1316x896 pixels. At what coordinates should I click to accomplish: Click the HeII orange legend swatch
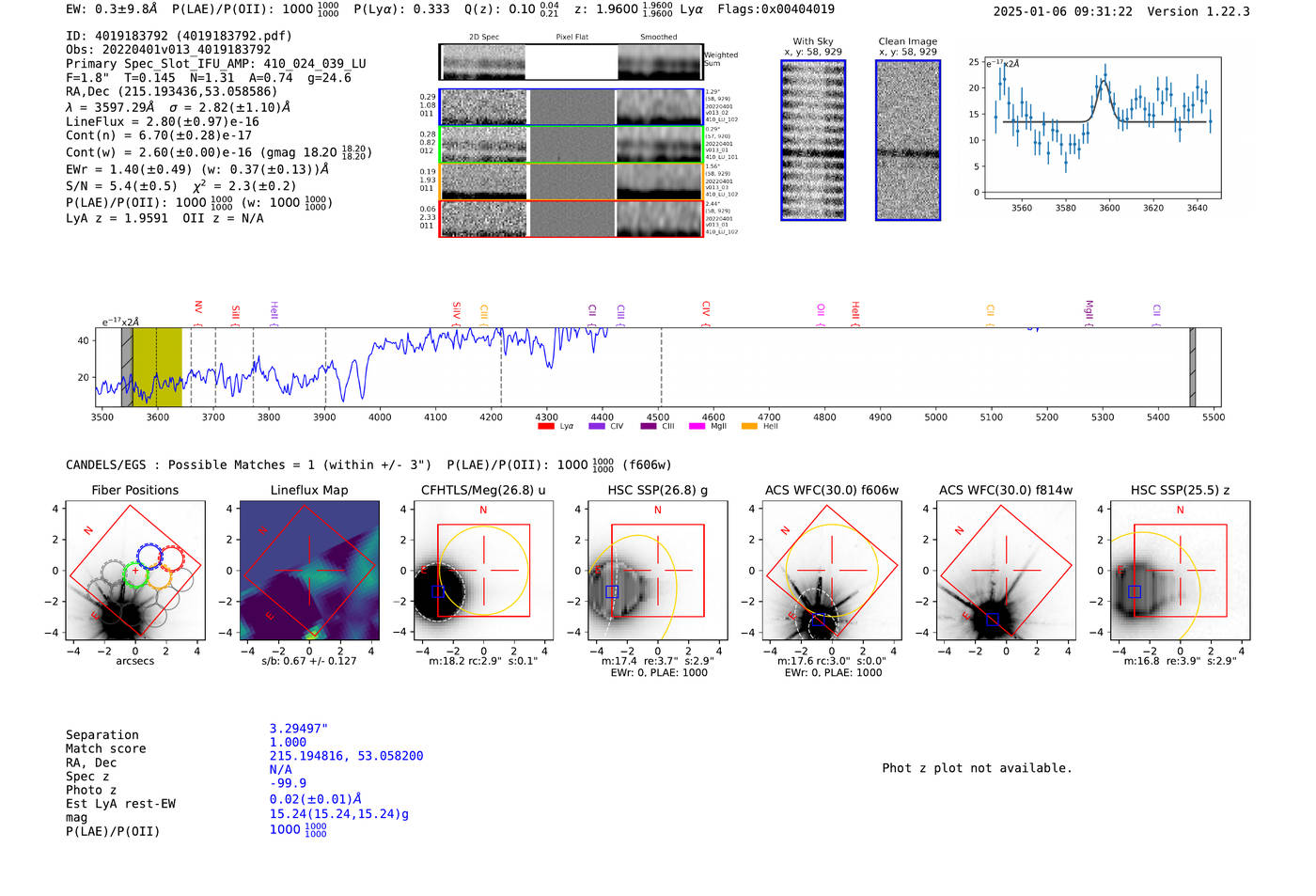click(749, 427)
